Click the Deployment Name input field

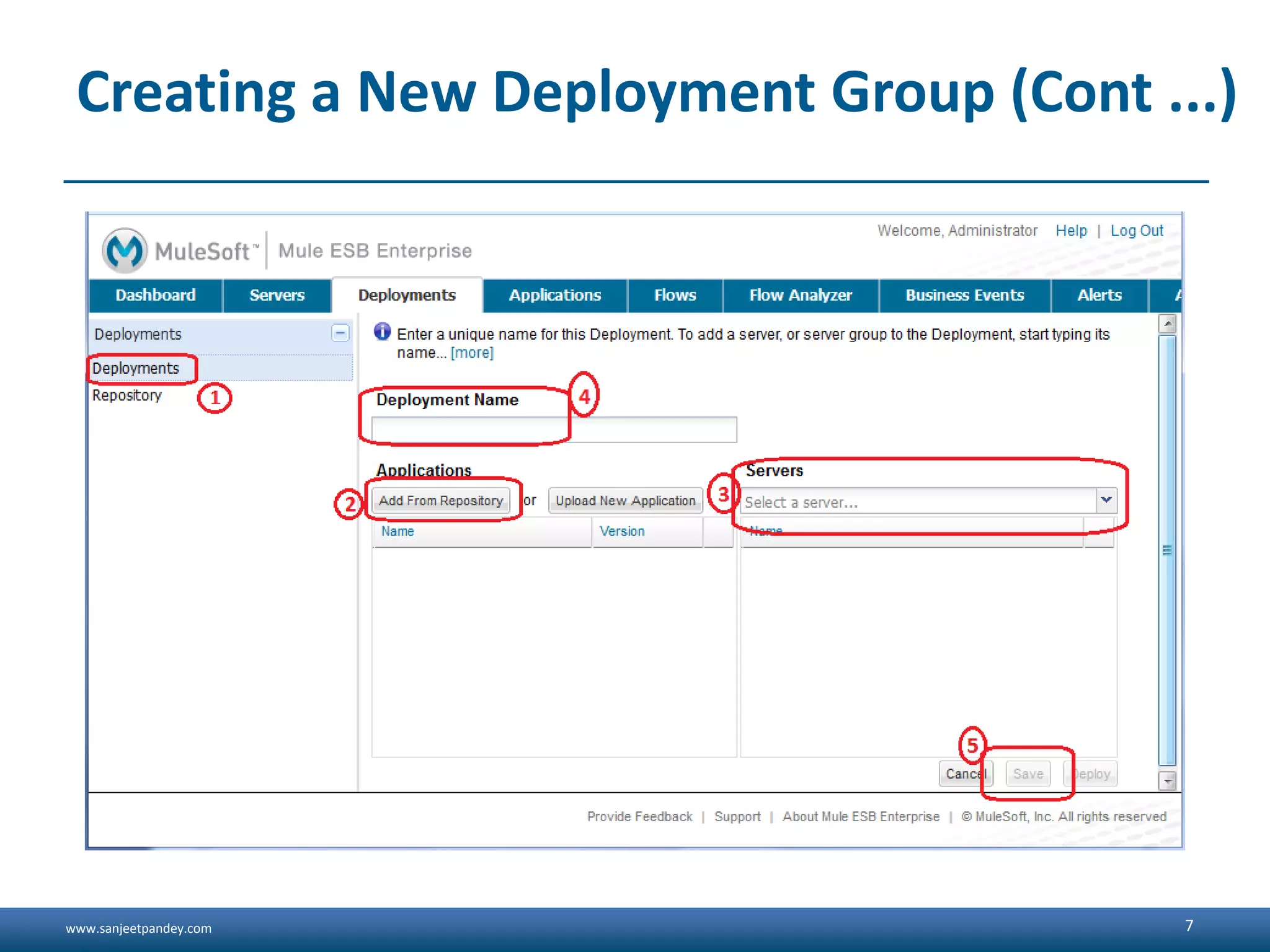point(554,430)
